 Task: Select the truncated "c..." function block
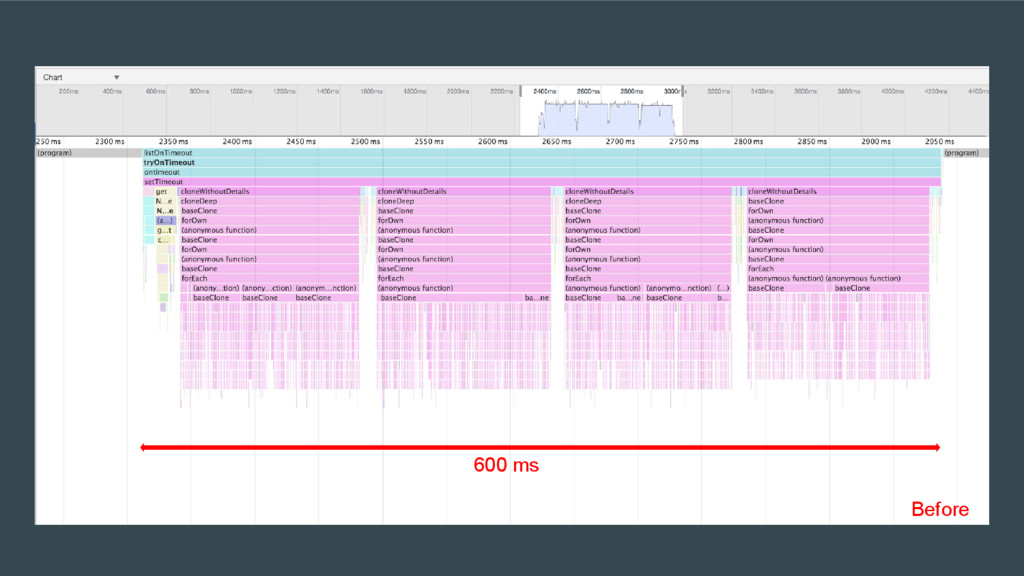(x=163, y=240)
